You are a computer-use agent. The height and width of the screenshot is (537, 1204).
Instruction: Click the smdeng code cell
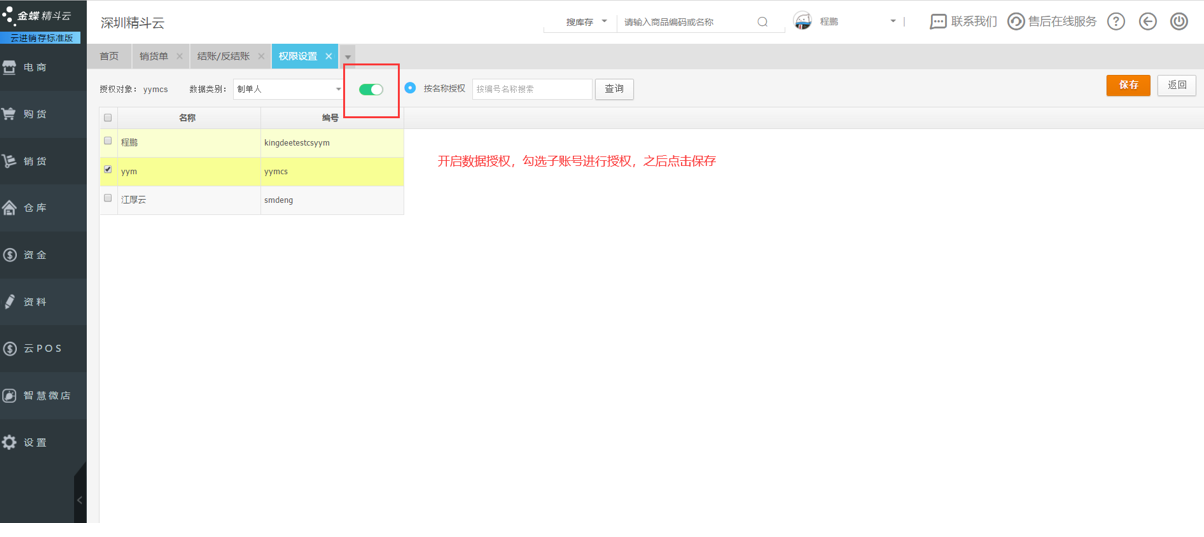coord(332,200)
